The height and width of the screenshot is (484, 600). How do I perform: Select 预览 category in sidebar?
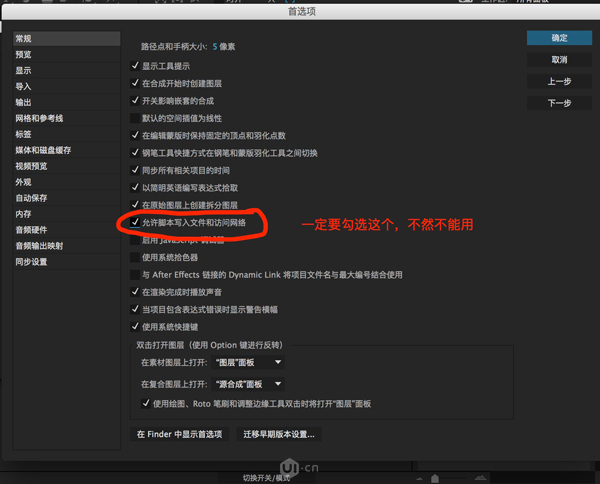(23, 55)
